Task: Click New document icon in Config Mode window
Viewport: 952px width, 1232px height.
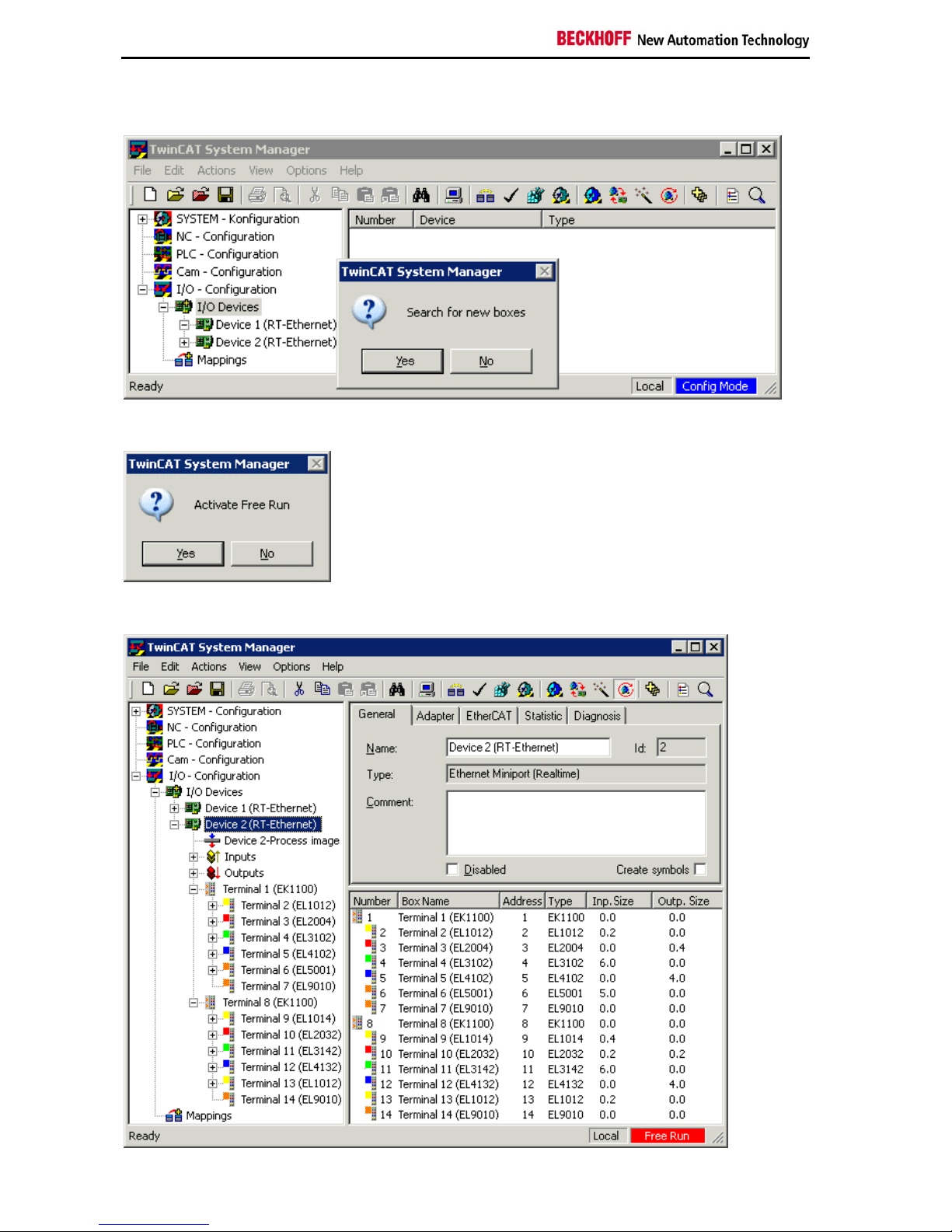Action: pyautogui.click(x=150, y=195)
